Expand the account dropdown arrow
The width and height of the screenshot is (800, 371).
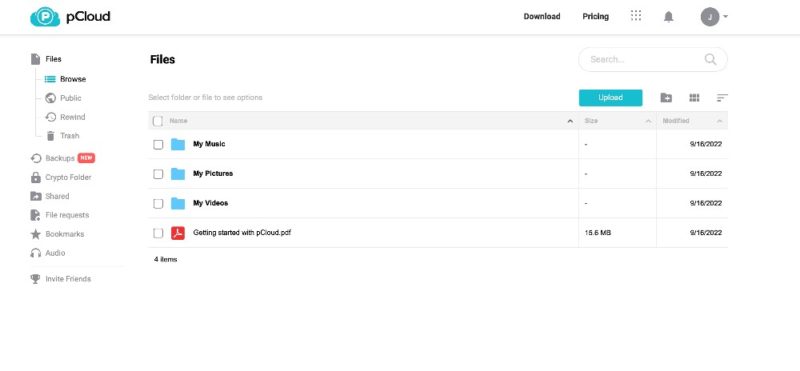(726, 16)
